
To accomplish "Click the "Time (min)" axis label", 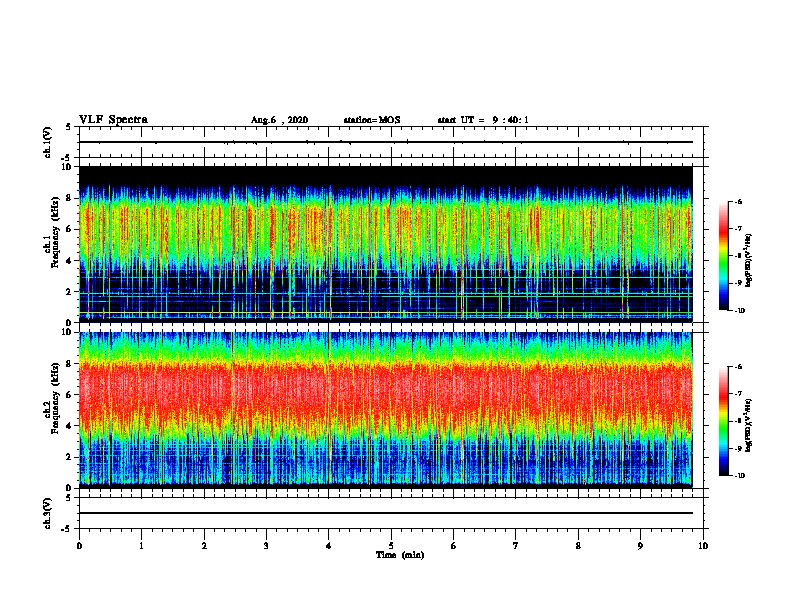I will (400, 555).
